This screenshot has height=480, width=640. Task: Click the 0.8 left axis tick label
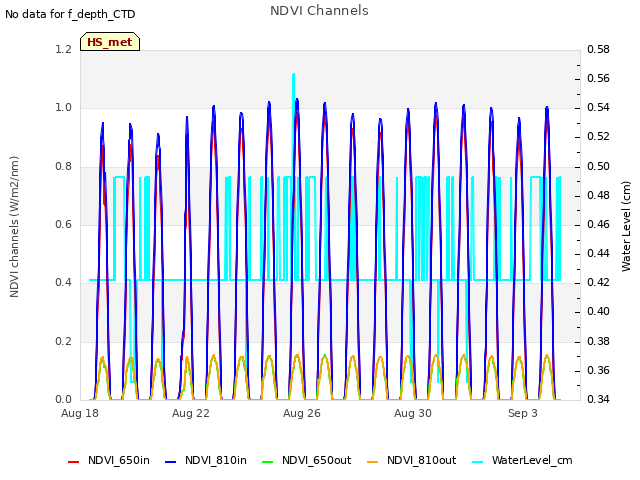pyautogui.click(x=63, y=167)
